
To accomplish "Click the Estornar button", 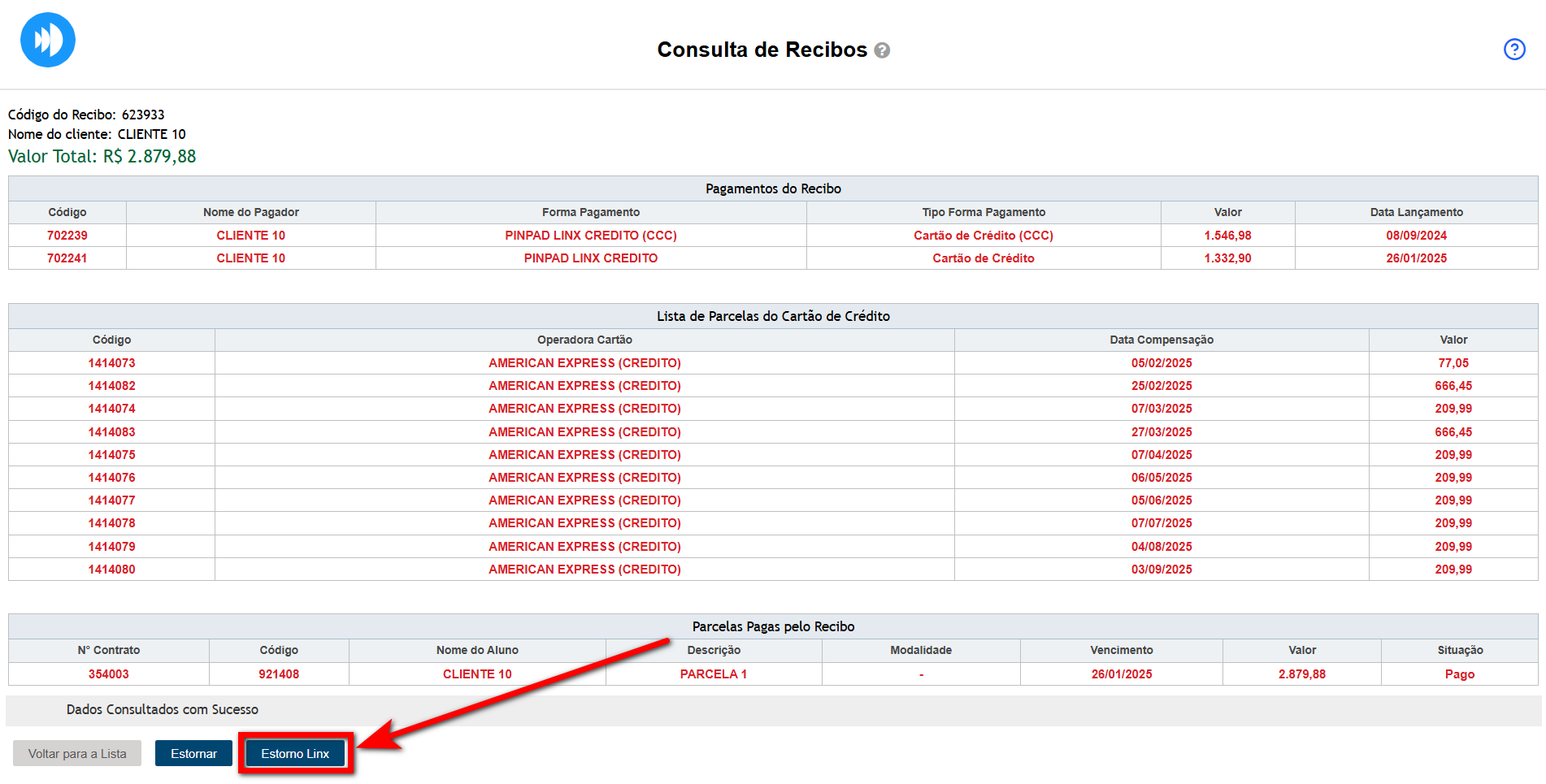I will [x=193, y=753].
